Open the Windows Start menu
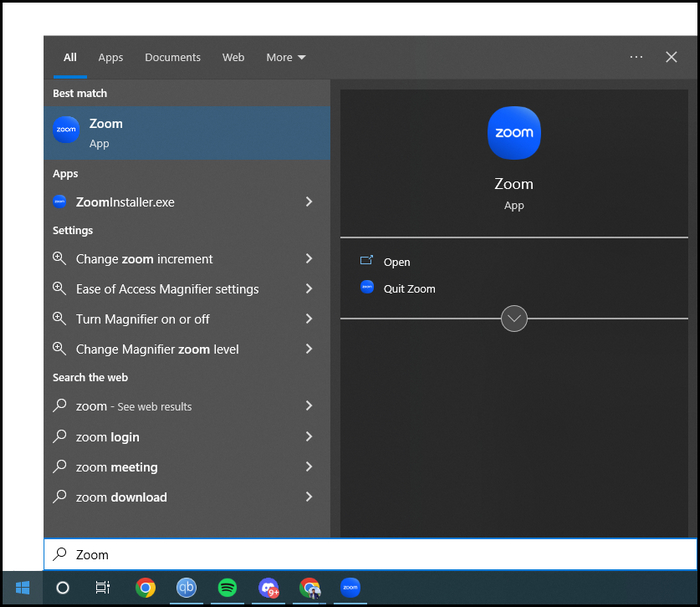This screenshot has width=700, height=607. point(22,588)
